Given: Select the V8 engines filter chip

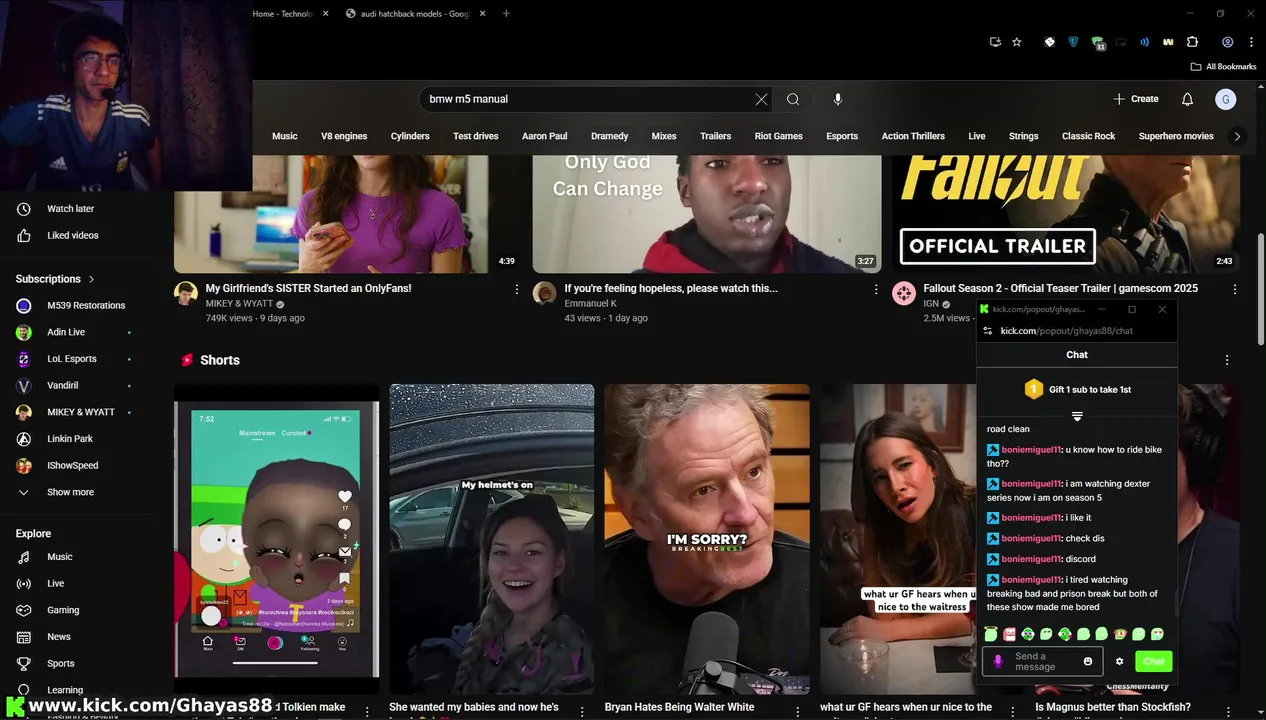Looking at the screenshot, I should [x=344, y=136].
